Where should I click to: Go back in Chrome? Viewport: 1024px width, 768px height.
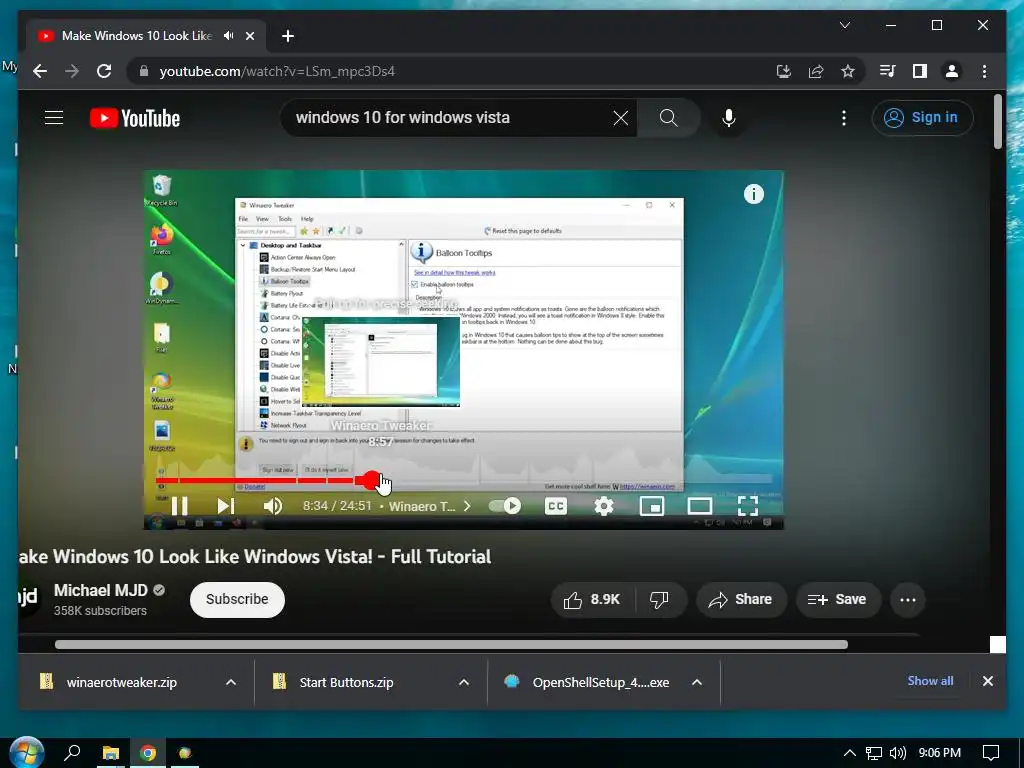coord(40,71)
